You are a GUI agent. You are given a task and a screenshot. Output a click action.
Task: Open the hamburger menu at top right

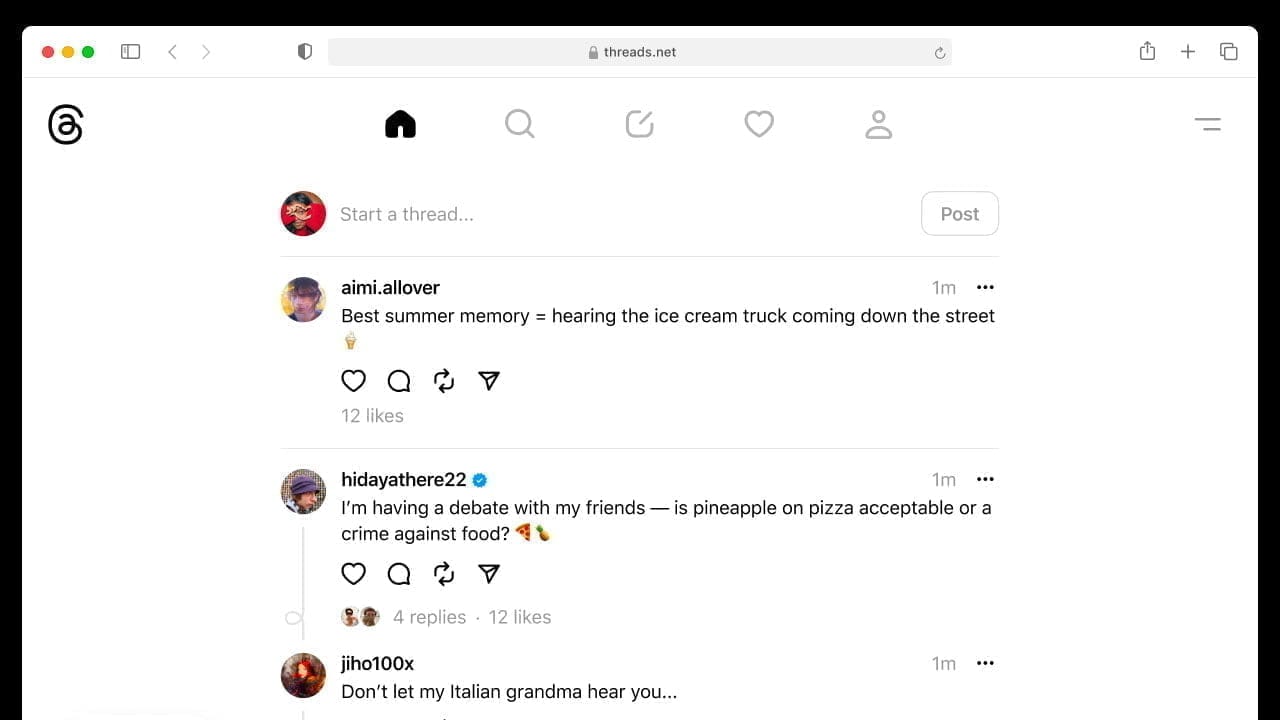(x=1208, y=124)
